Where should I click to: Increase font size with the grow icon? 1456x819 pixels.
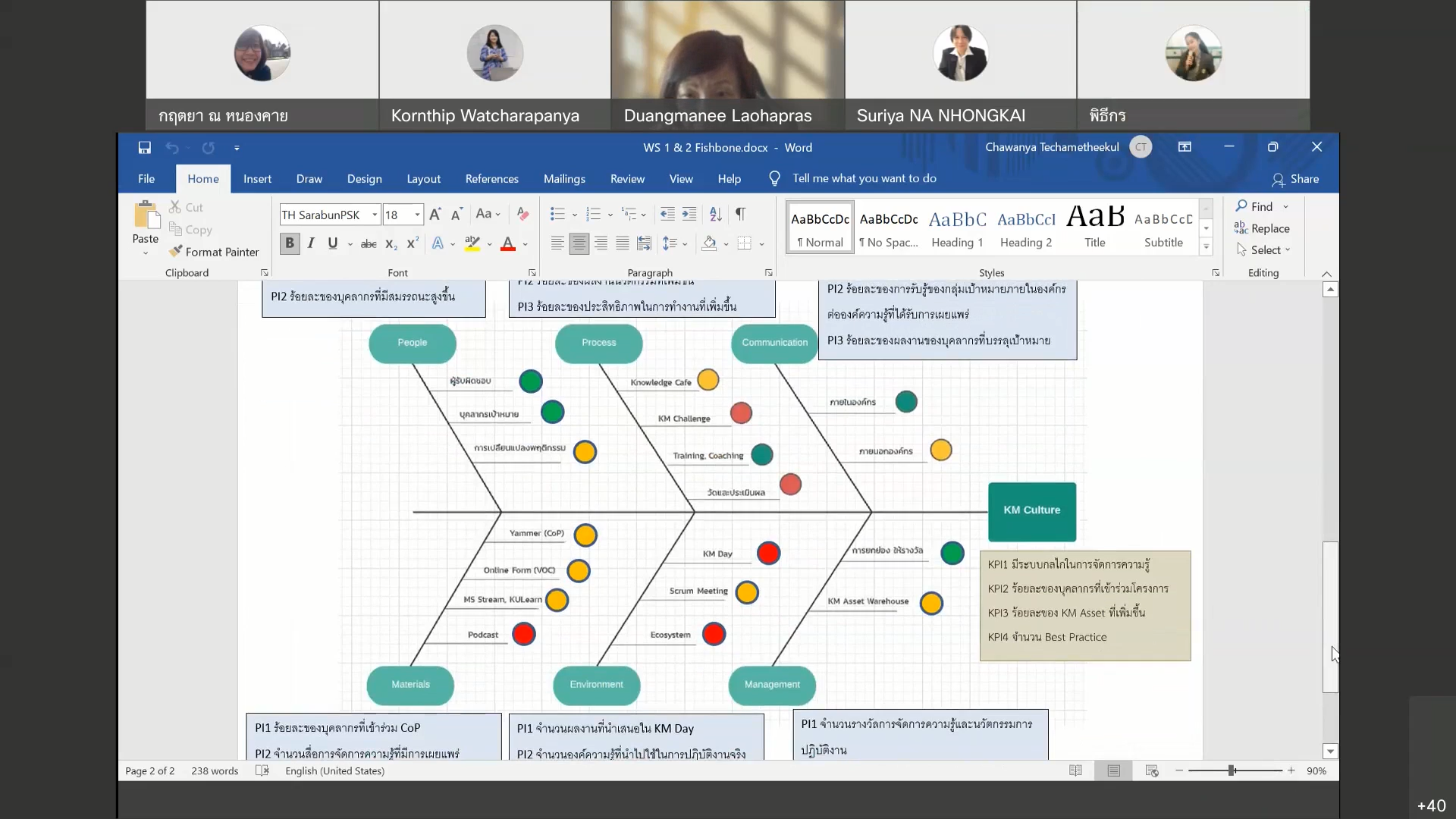435,215
